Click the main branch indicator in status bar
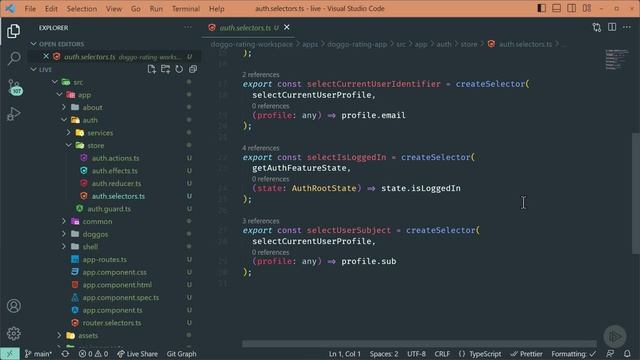 pos(38,354)
